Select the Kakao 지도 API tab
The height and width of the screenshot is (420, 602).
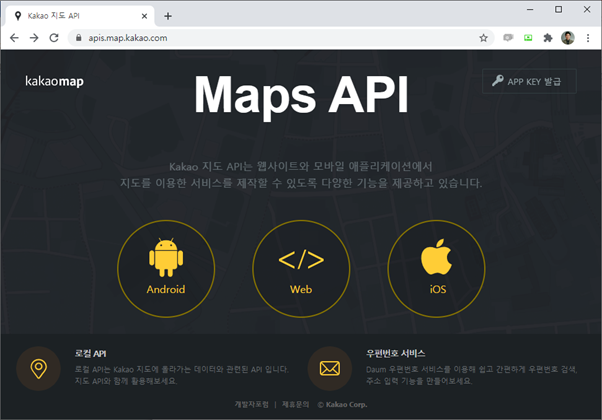click(x=80, y=16)
